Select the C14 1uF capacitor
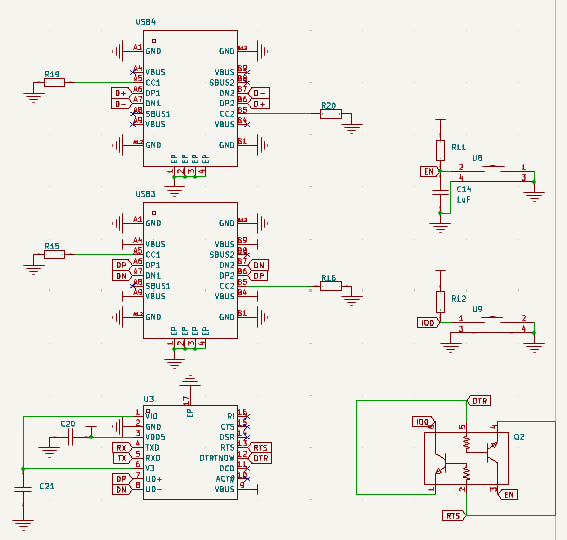 pyautogui.click(x=440, y=192)
